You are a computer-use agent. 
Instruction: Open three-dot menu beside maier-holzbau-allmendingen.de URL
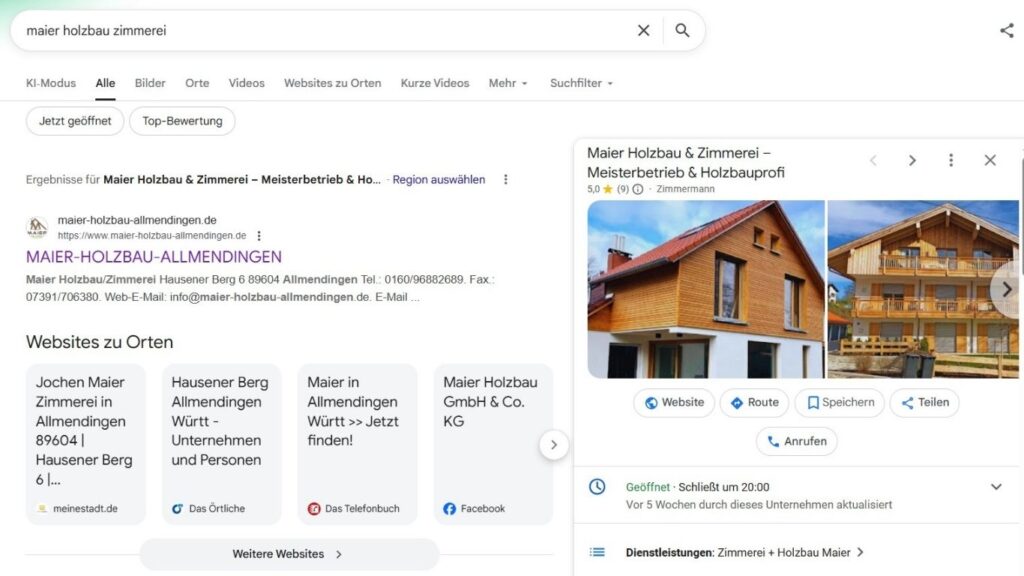click(x=259, y=236)
